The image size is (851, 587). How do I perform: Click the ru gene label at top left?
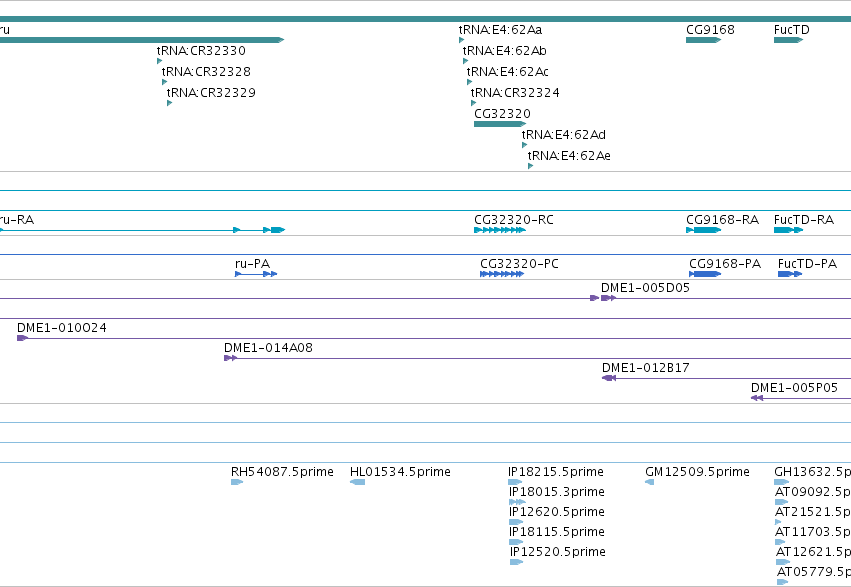click(4, 29)
